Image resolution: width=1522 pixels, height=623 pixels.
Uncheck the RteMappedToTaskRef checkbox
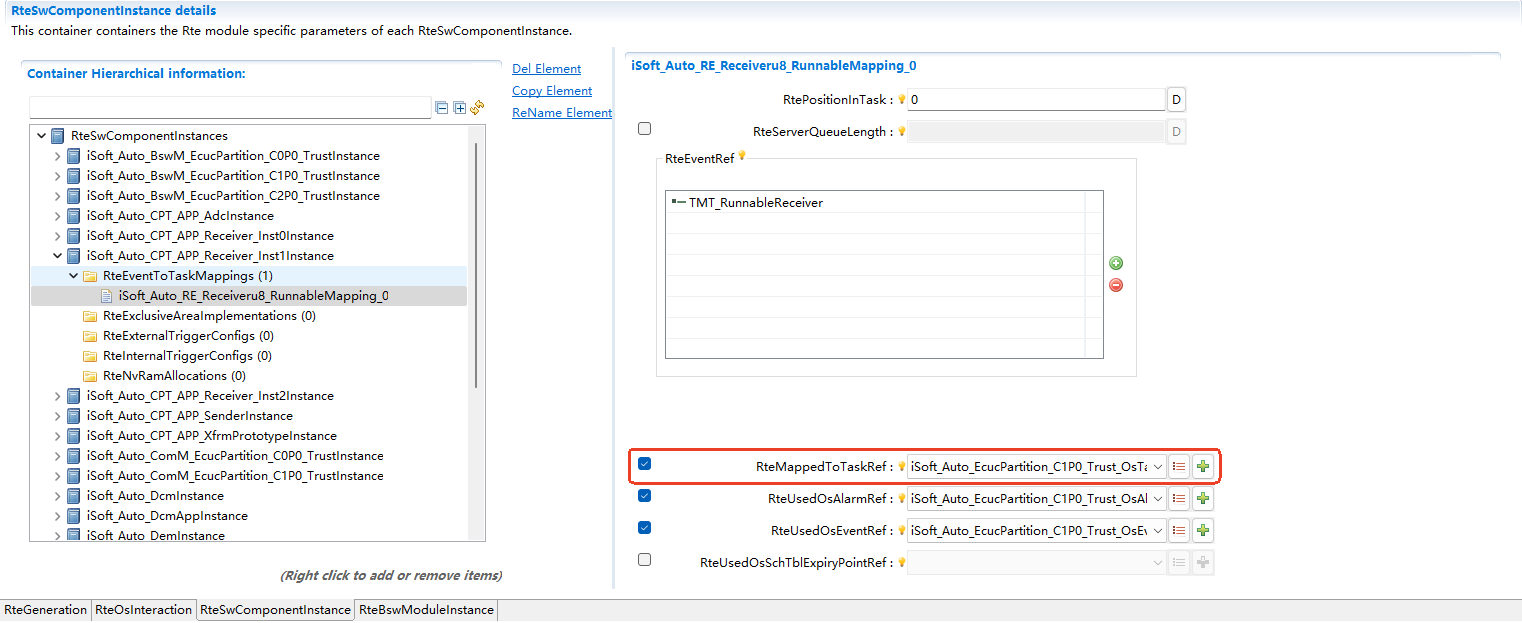tap(644, 464)
